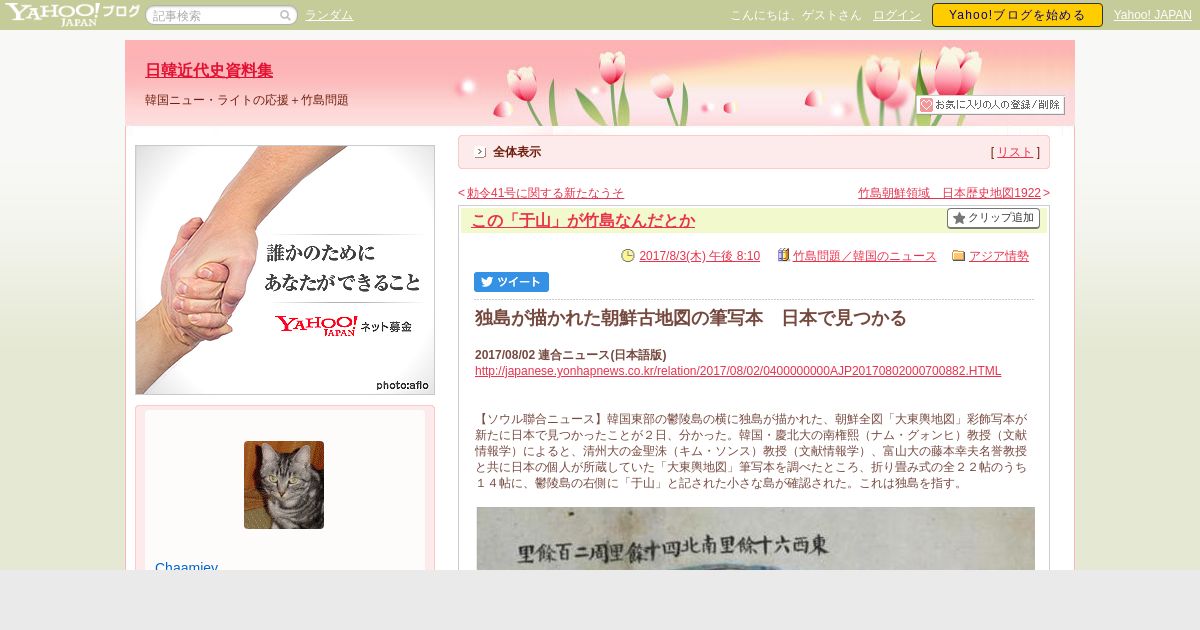The width and height of the screenshot is (1200, 630).
Task: Click the Yahoo! Japan ブログ logo
Action: [72, 14]
